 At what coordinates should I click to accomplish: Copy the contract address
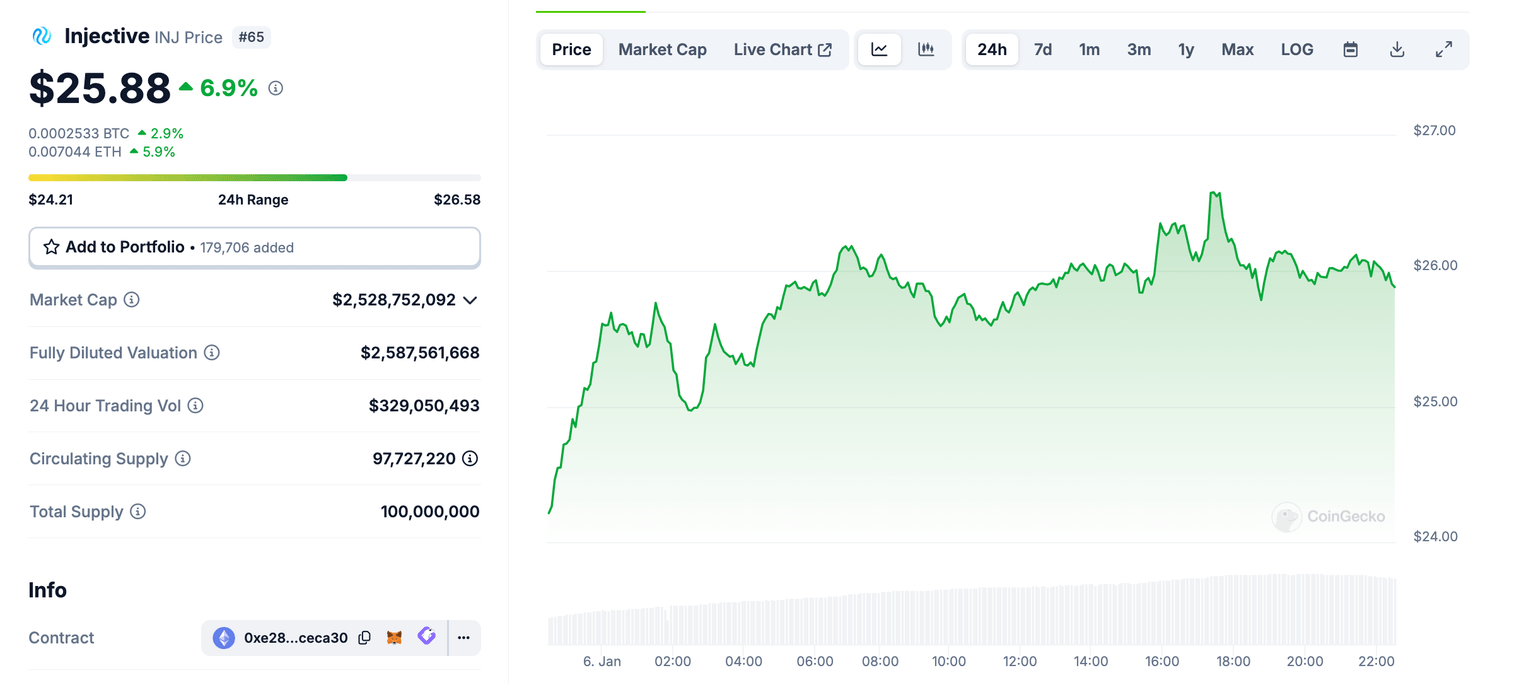coord(365,637)
